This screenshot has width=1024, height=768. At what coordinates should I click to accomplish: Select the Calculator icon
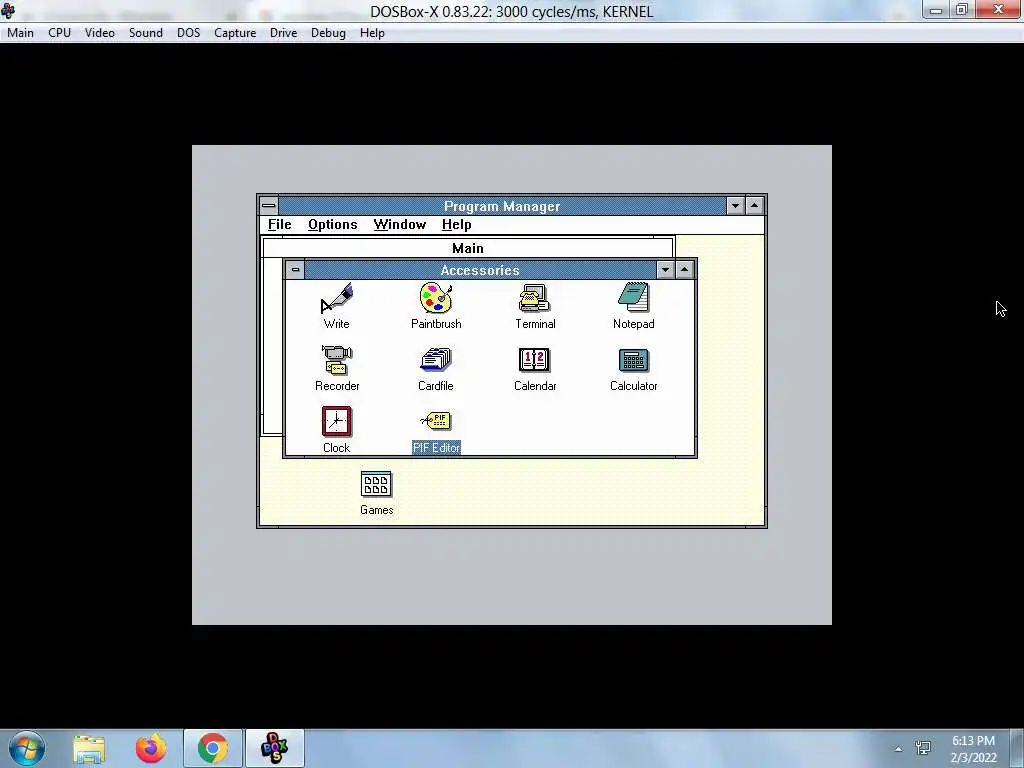click(x=633, y=360)
